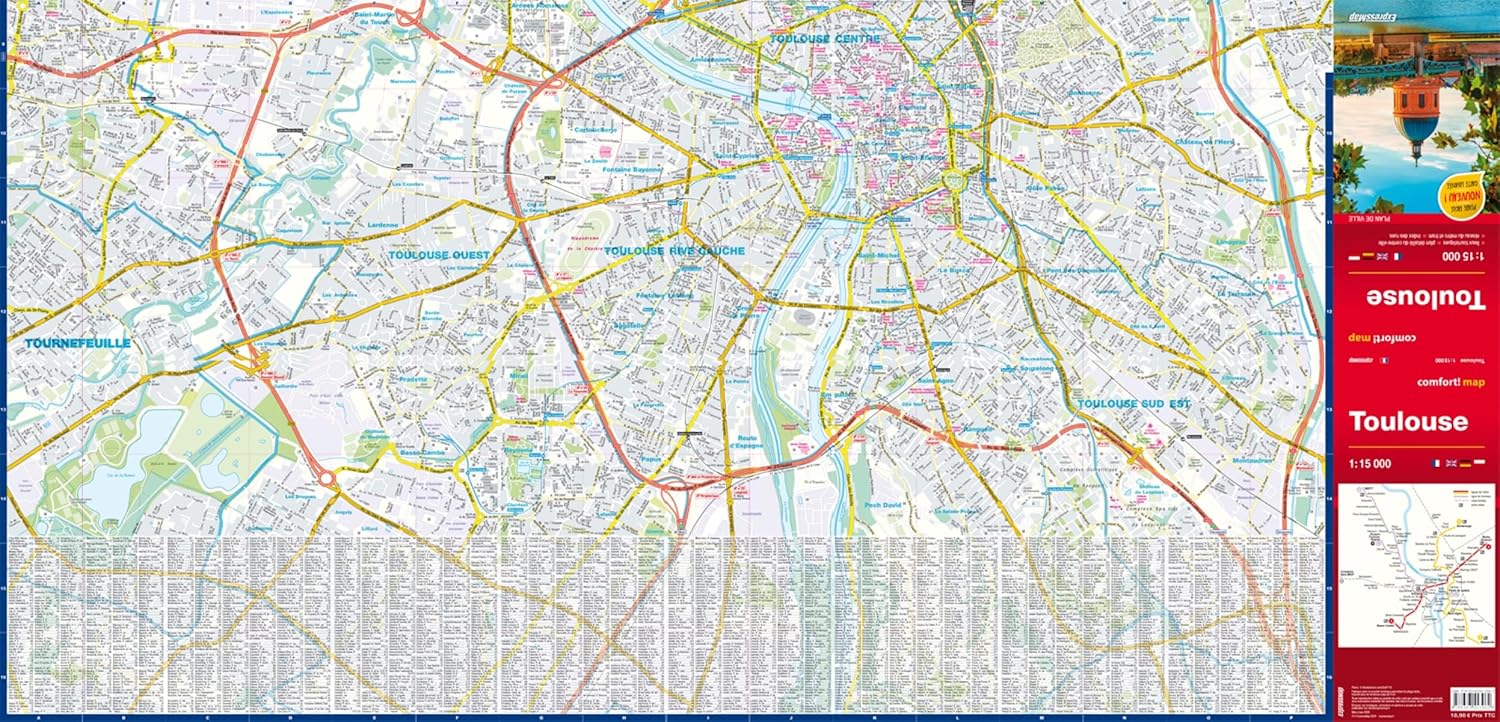This screenshot has width=1500, height=722.
Task: Click the Basso-Cambo neighborhood label
Action: click(x=422, y=453)
